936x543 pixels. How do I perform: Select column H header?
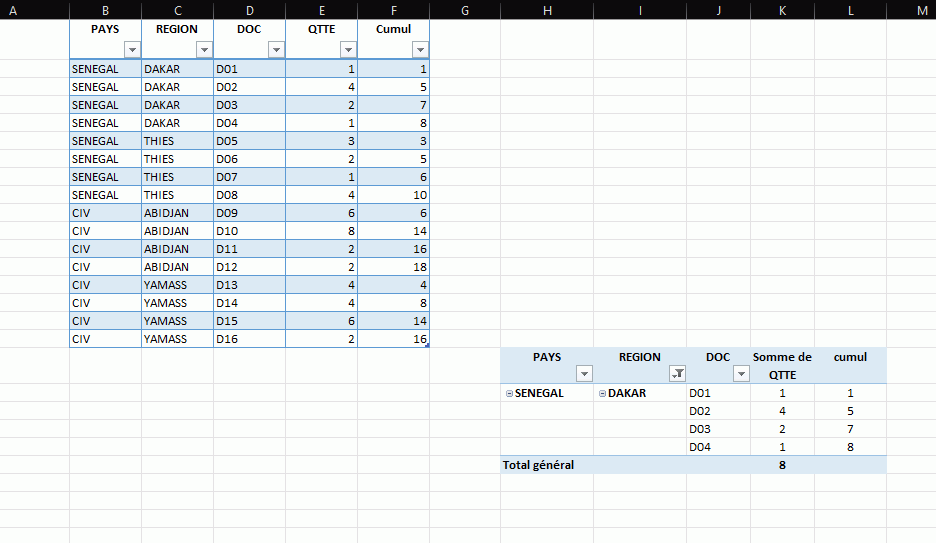click(x=547, y=10)
